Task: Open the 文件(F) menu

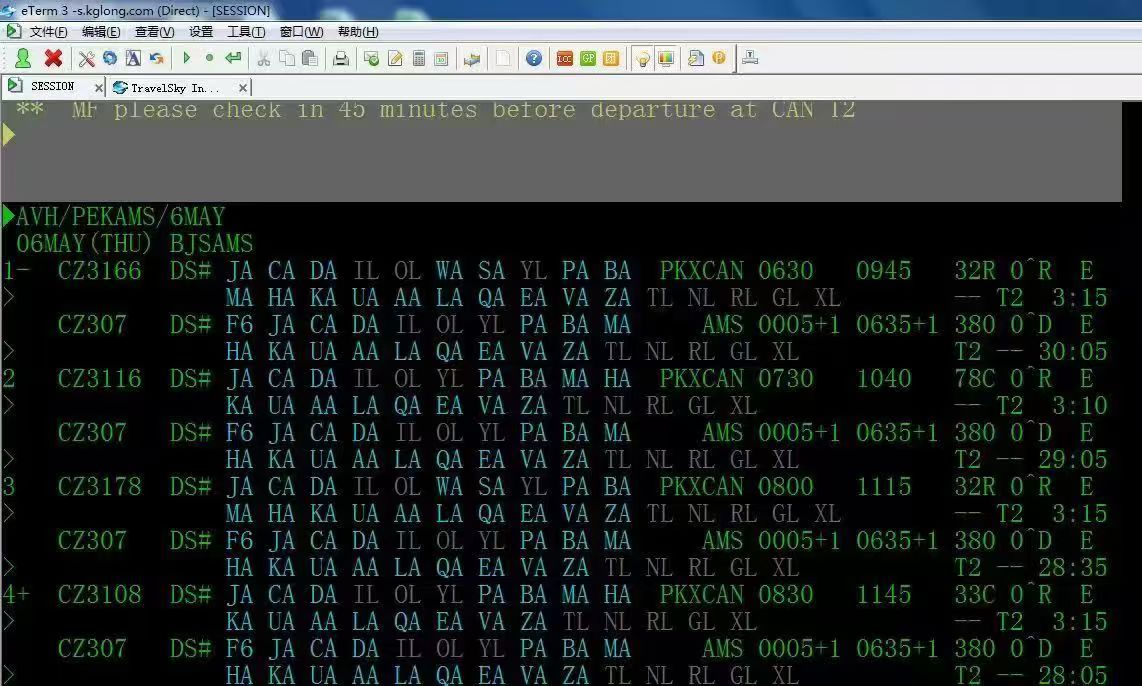Action: (x=48, y=31)
